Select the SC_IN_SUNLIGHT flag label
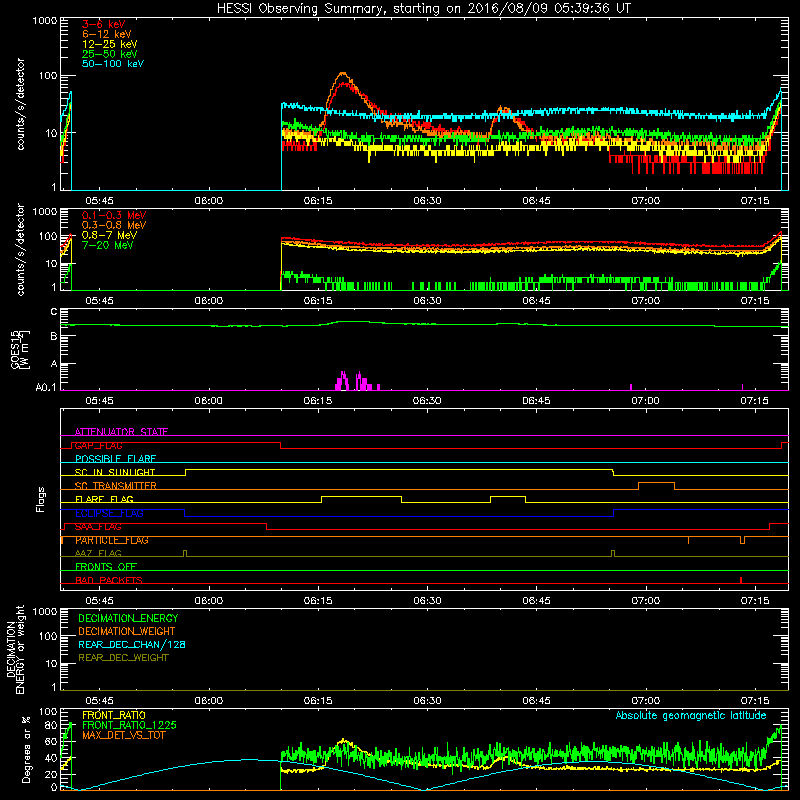Viewport: 800px width, 800px height. pos(115,472)
